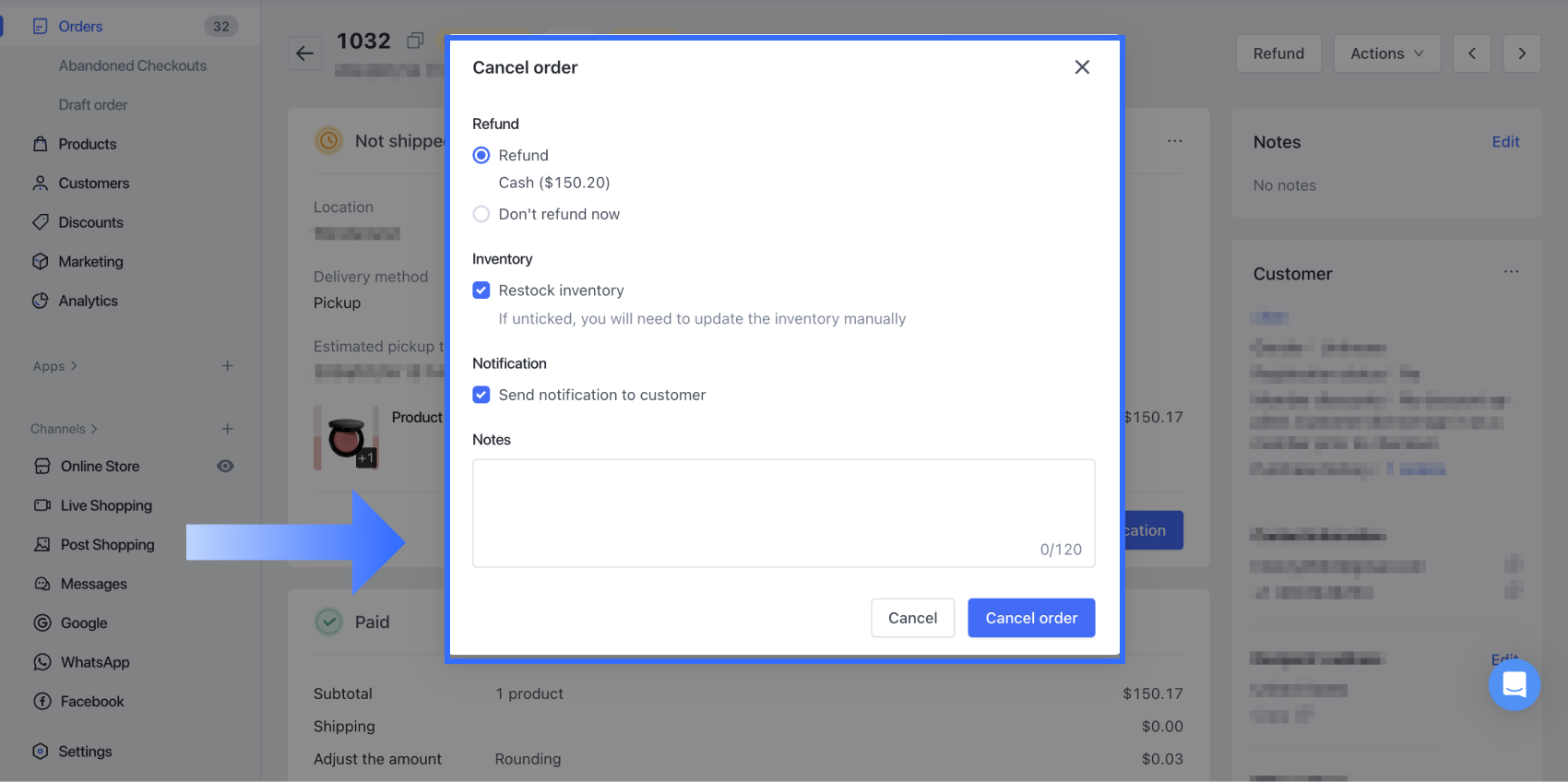Viewport: 1568px width, 782px height.
Task: Toggle Send notification to customer checkbox
Action: pyautogui.click(x=481, y=395)
